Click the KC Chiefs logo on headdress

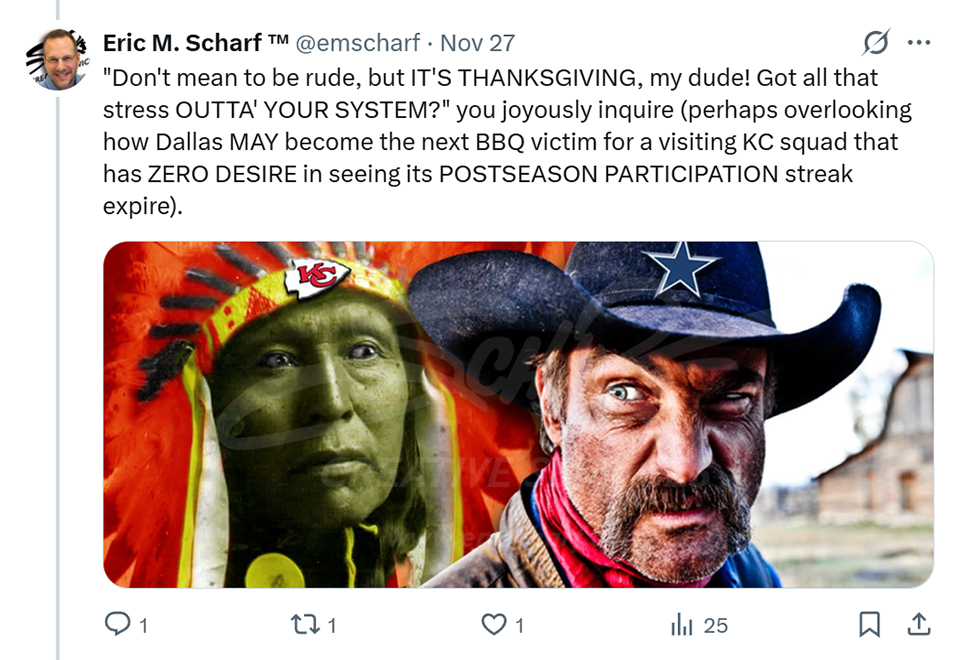[x=317, y=277]
